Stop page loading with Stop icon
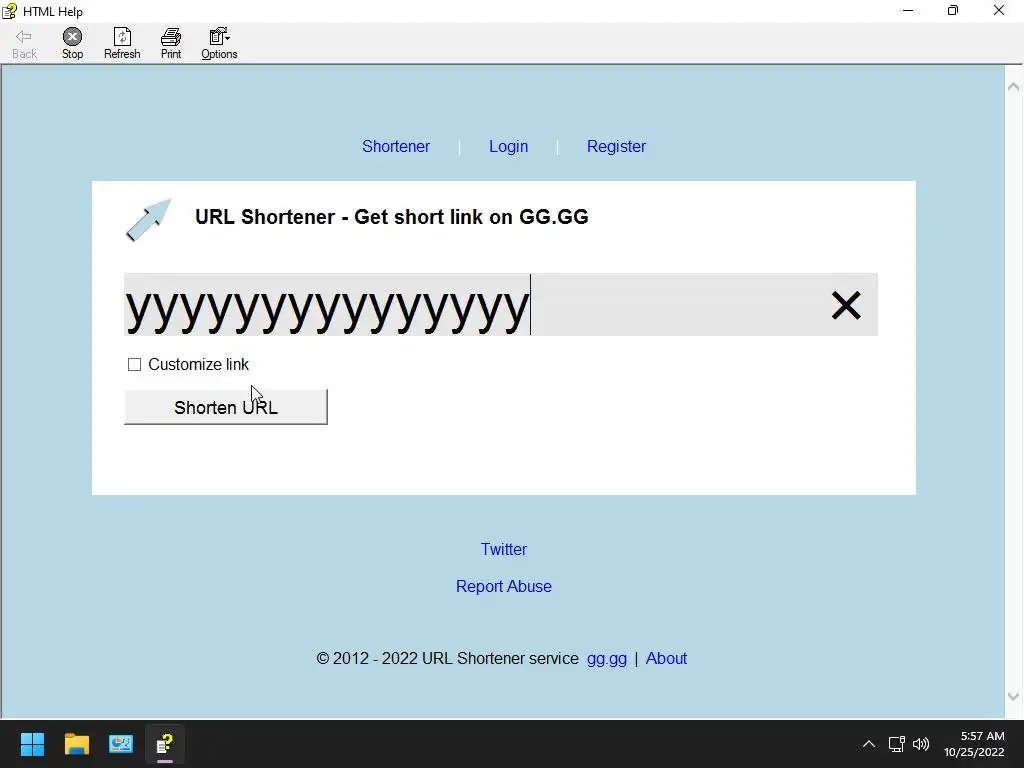This screenshot has height=768, width=1024. point(72,44)
